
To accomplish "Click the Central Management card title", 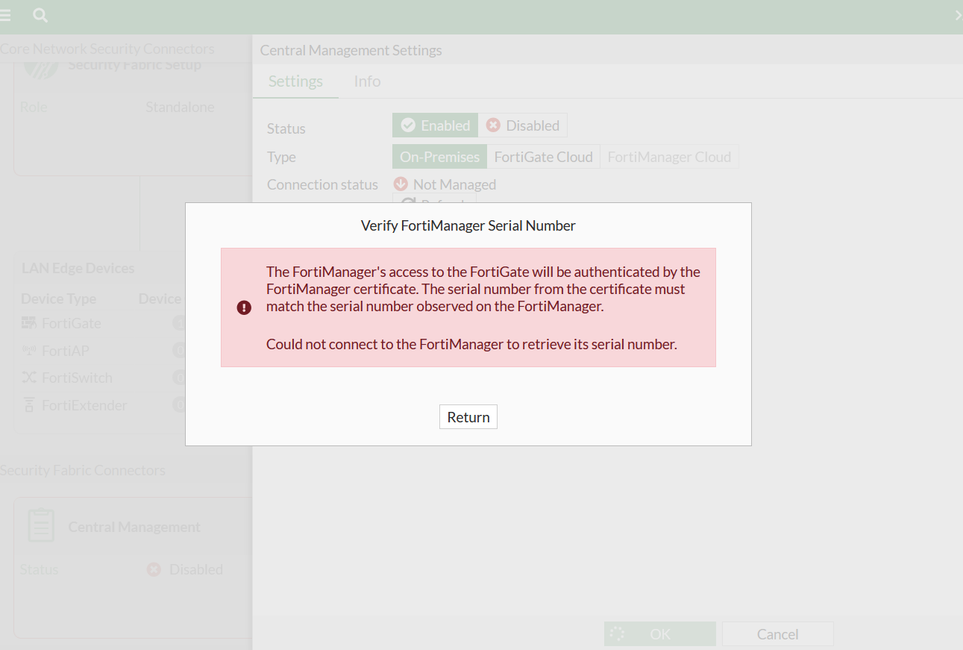I will 134,527.
